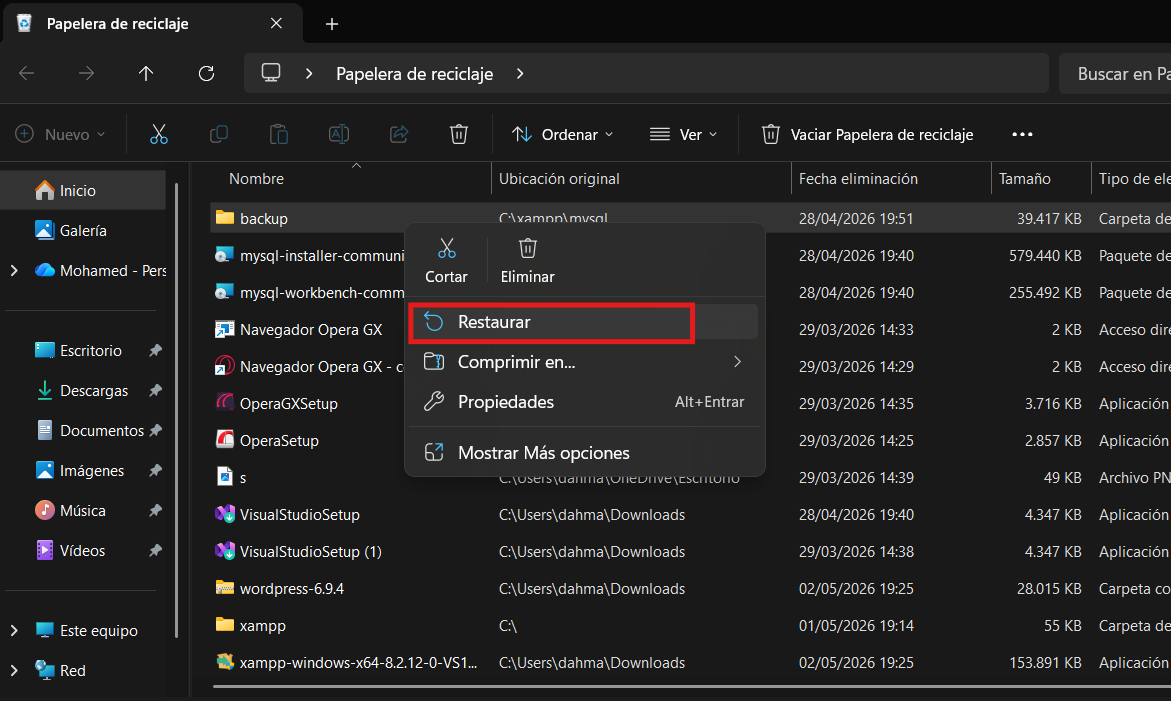Select Propiedades in the context menu
Screen dimensions: 1171x701
click(583, 402)
